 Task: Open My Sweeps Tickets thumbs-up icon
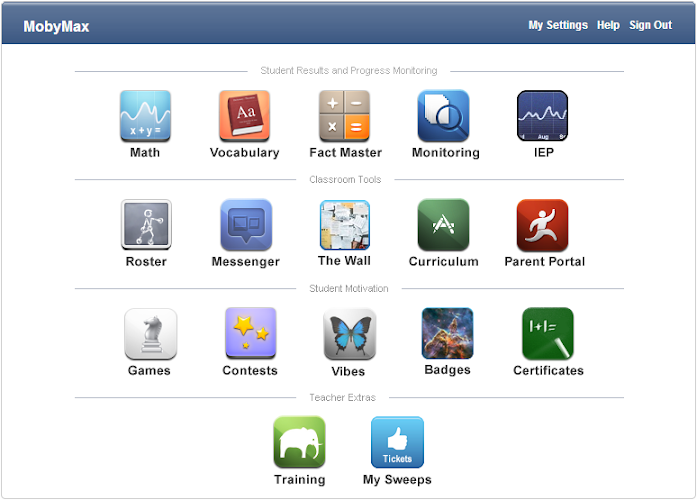[x=397, y=442]
